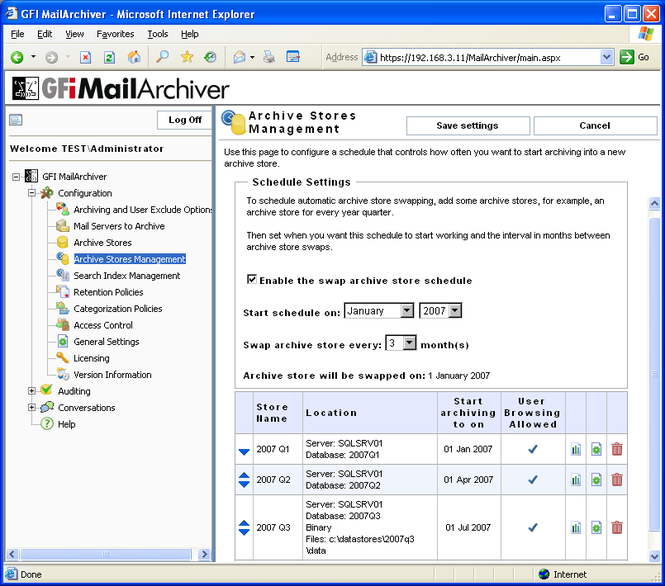Toggle Enable the swap archive store schedule
This screenshot has height=586, width=665.
click(252, 279)
